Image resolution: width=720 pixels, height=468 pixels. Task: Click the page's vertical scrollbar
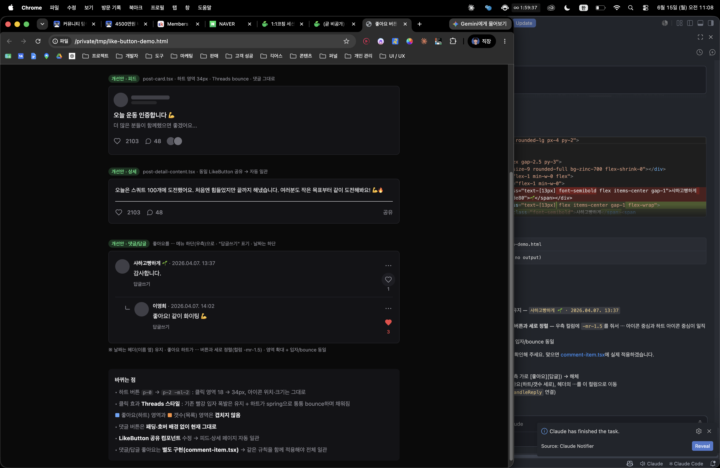tap(510, 317)
